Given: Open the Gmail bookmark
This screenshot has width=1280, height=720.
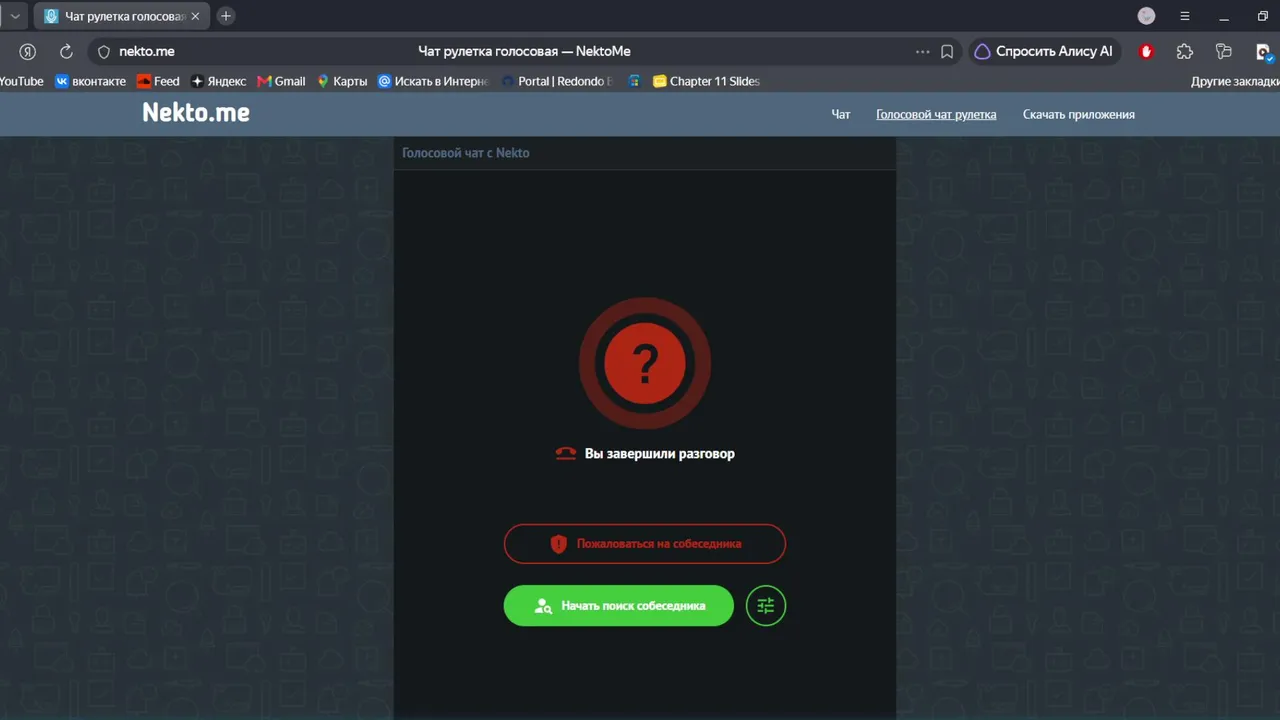Looking at the screenshot, I should pyautogui.click(x=281, y=81).
